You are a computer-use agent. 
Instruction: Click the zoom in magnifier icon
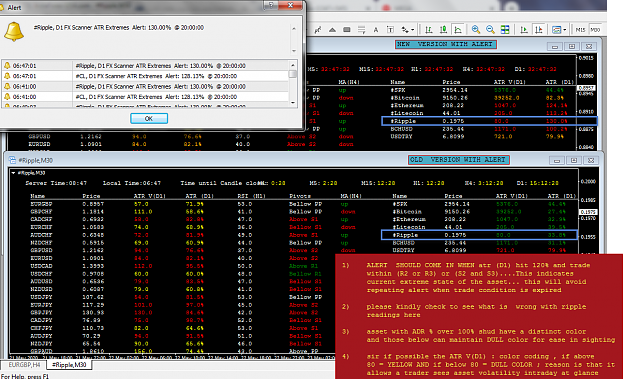476,30
